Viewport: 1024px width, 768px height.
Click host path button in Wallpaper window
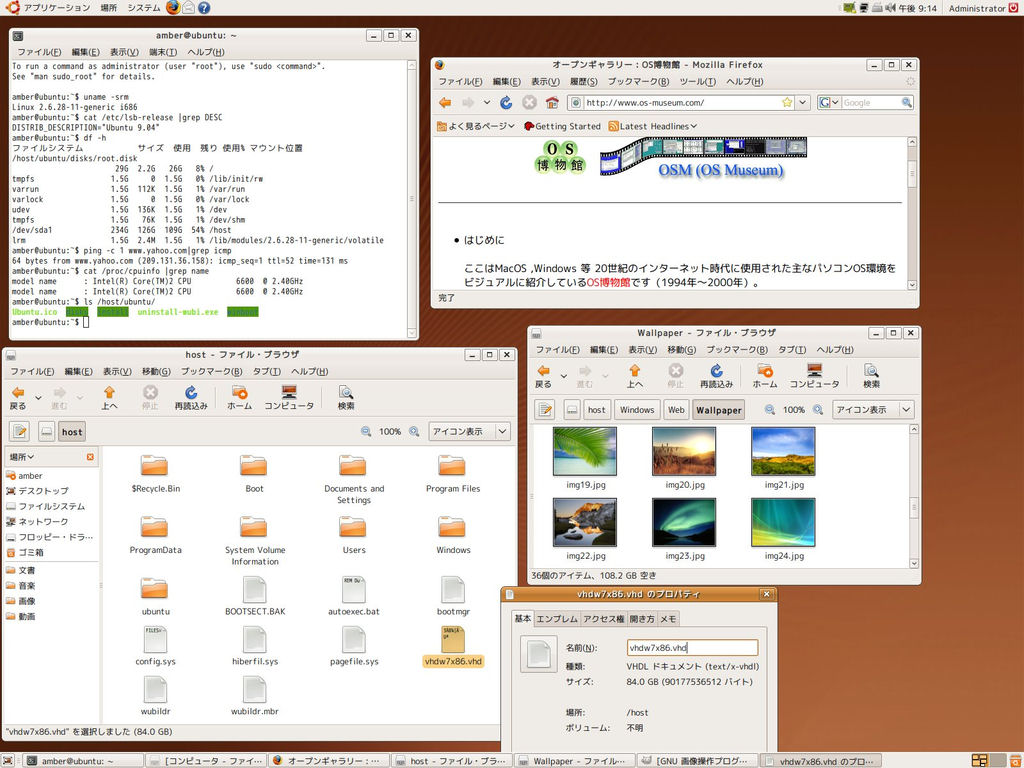coord(596,409)
